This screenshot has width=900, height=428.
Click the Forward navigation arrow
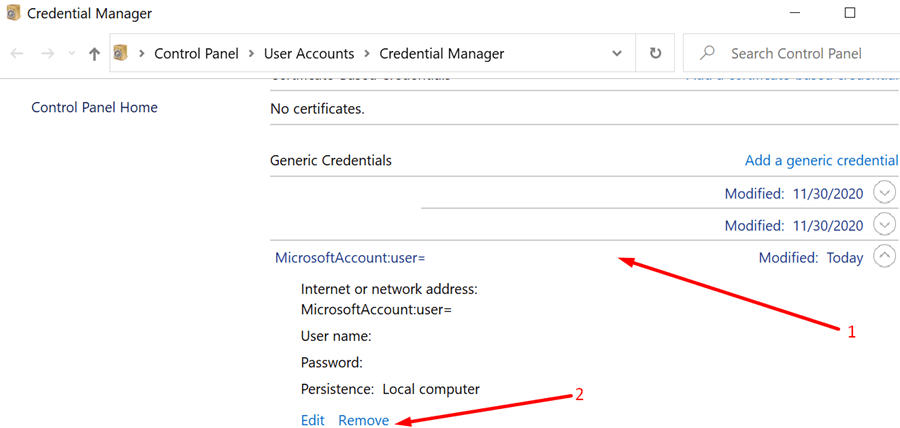(48, 54)
